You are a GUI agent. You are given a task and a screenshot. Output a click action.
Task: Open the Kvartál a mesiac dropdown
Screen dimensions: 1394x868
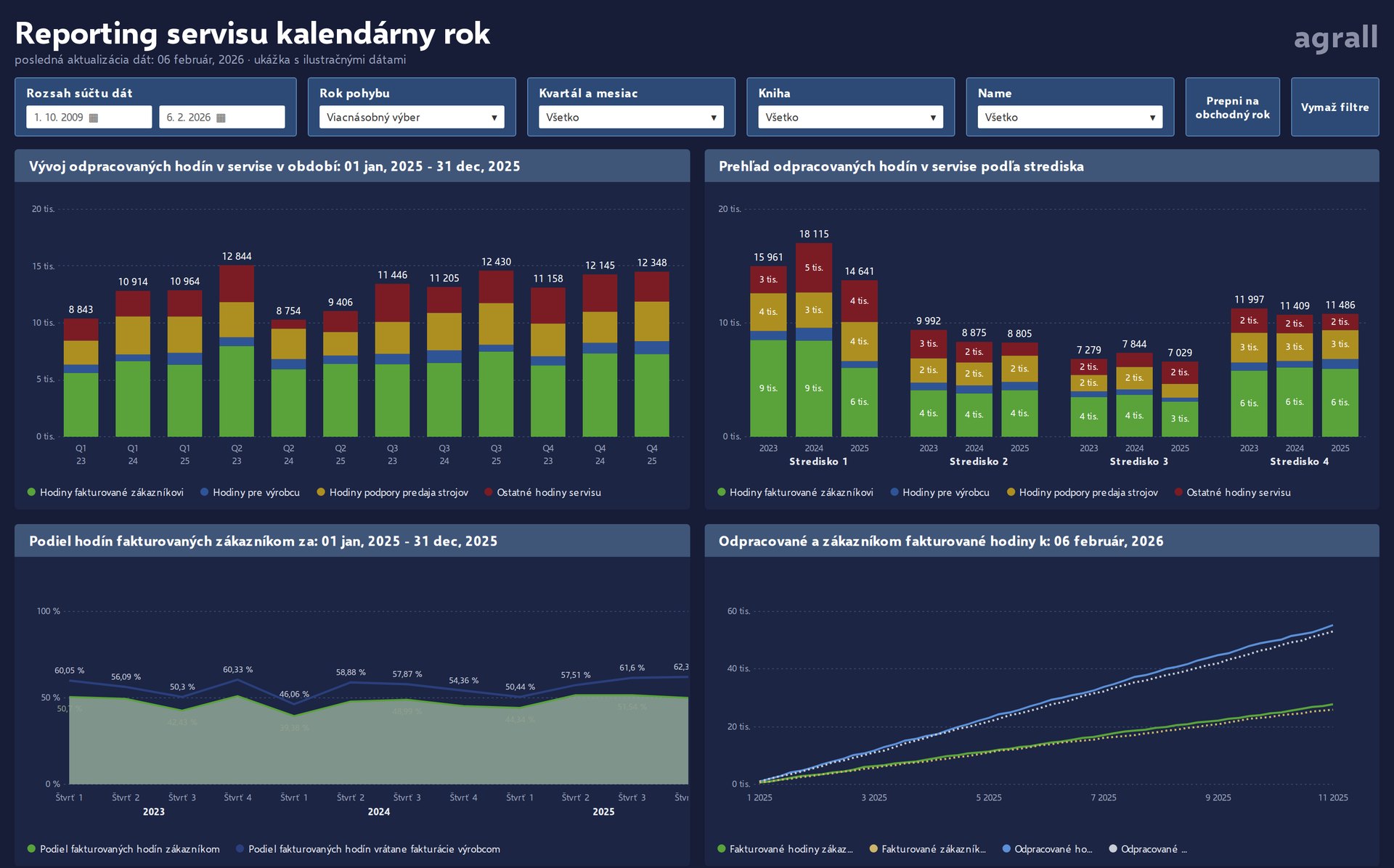point(631,117)
